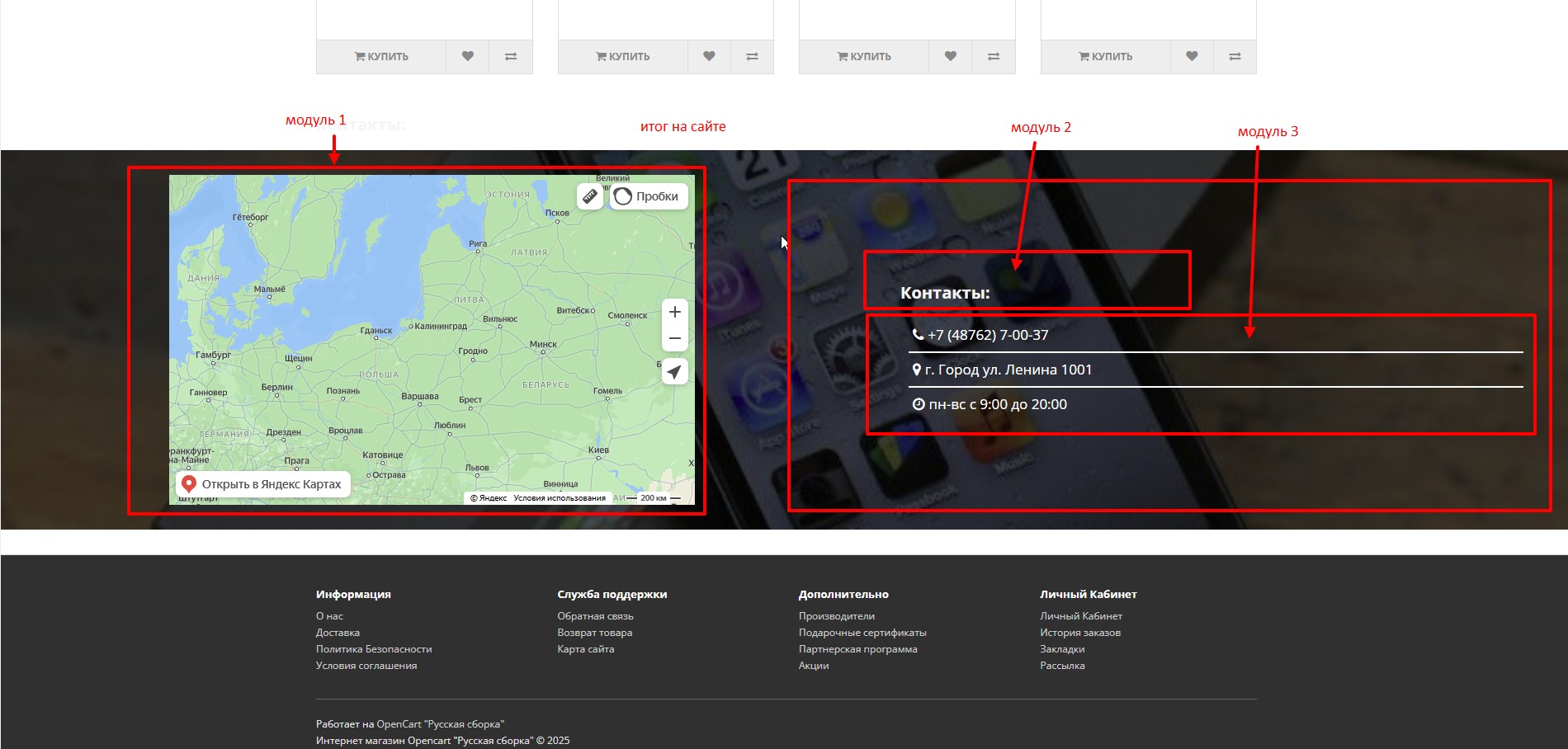Go to Карта сайта link

click(585, 649)
